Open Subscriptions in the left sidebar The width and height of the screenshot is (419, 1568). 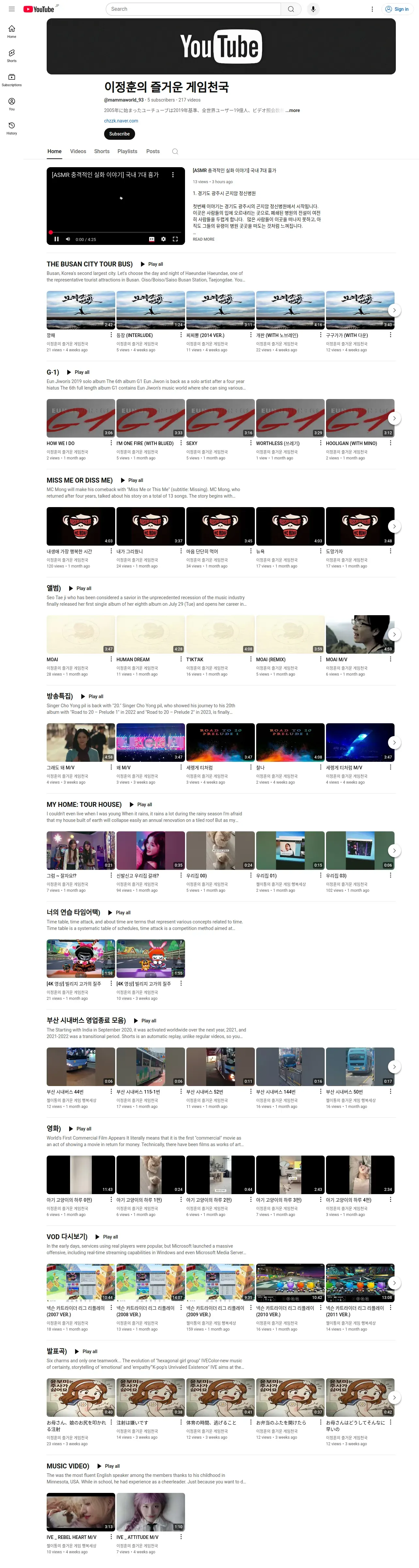tap(11, 80)
